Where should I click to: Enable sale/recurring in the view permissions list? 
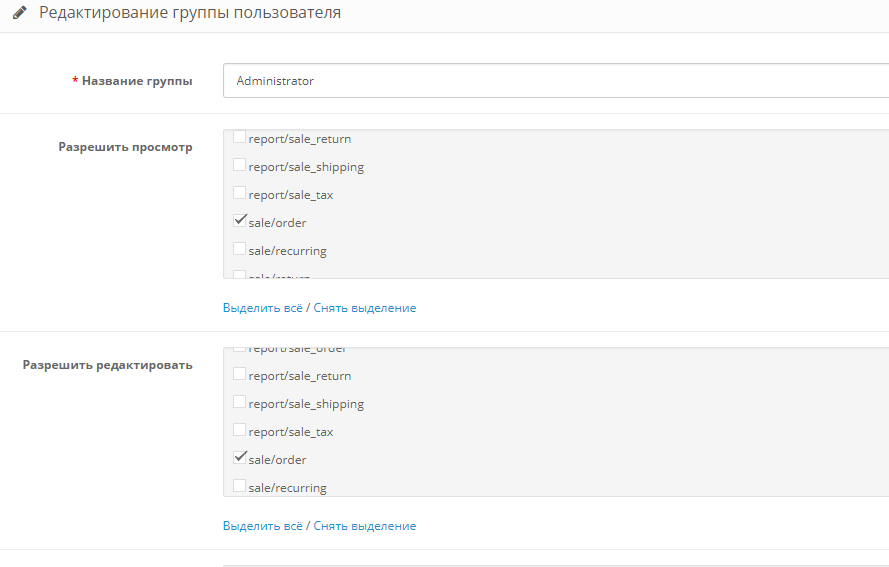pos(240,249)
